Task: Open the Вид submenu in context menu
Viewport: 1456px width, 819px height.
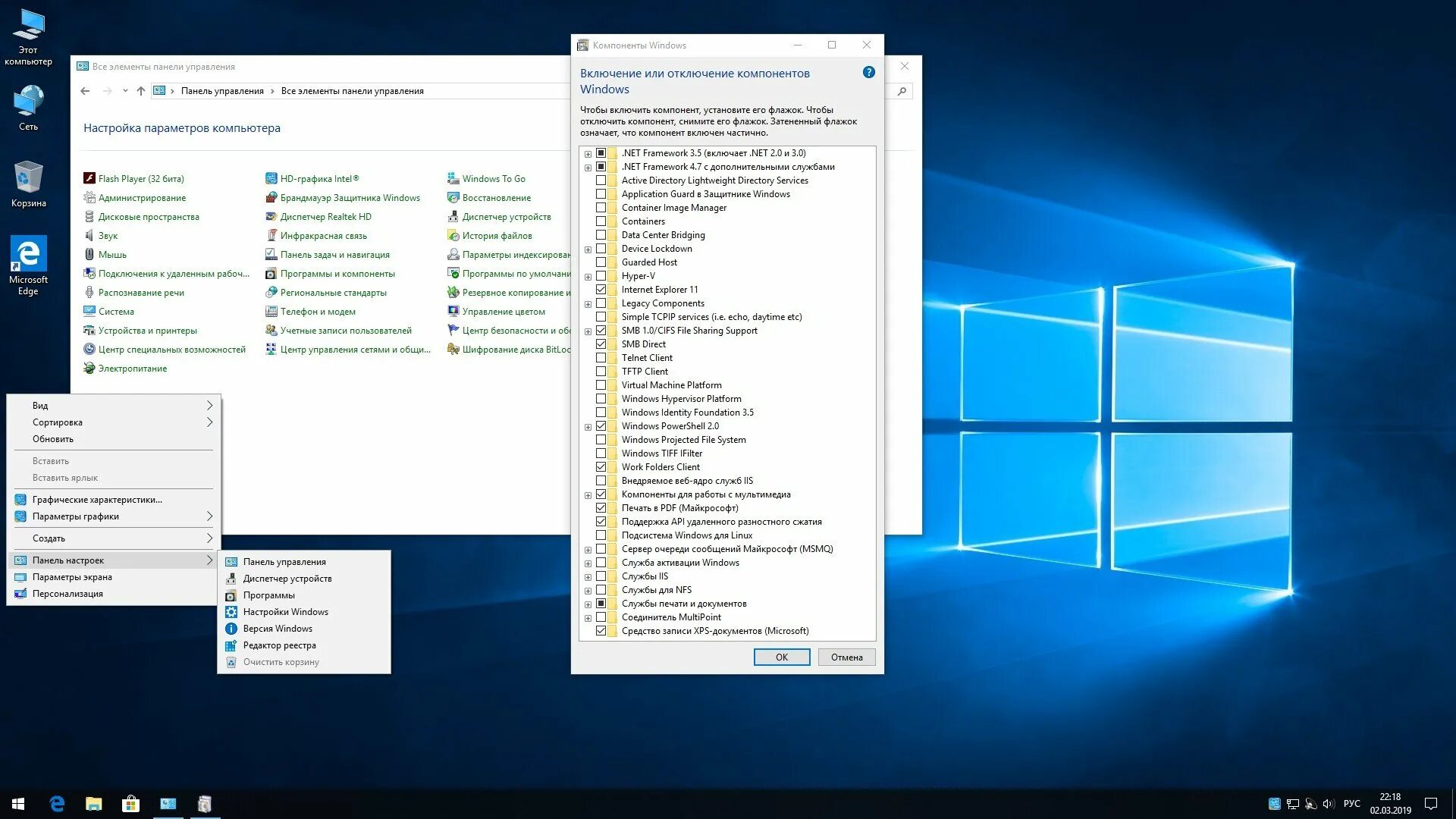Action: point(114,406)
